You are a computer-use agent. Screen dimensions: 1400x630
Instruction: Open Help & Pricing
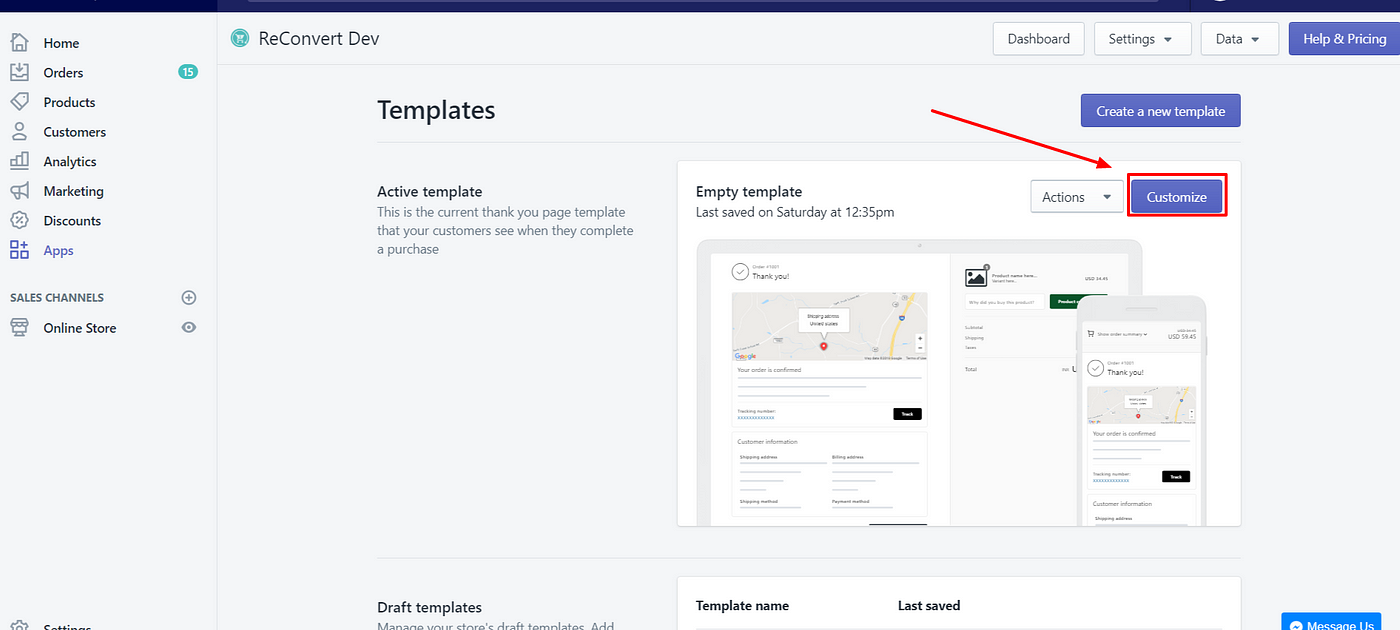coord(1344,39)
